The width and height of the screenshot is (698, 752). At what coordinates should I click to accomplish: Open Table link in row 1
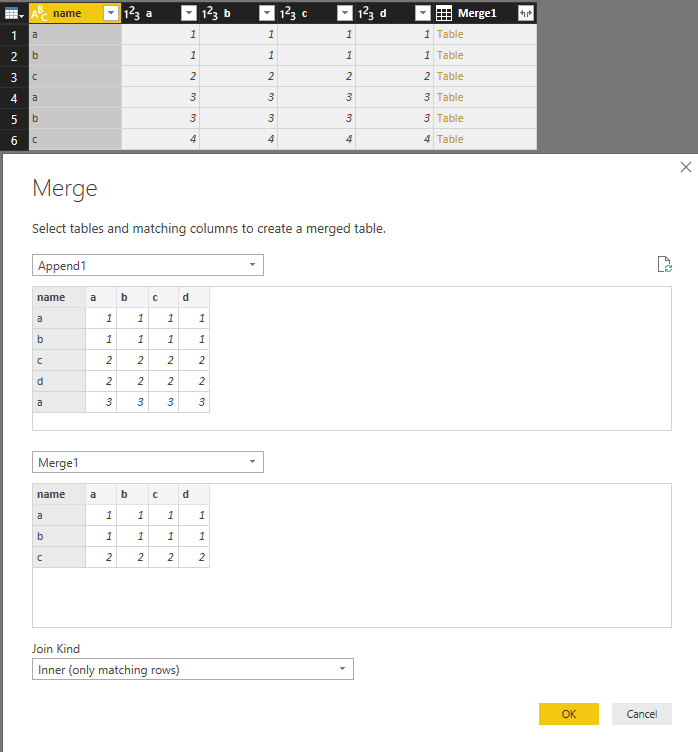pyautogui.click(x=450, y=35)
